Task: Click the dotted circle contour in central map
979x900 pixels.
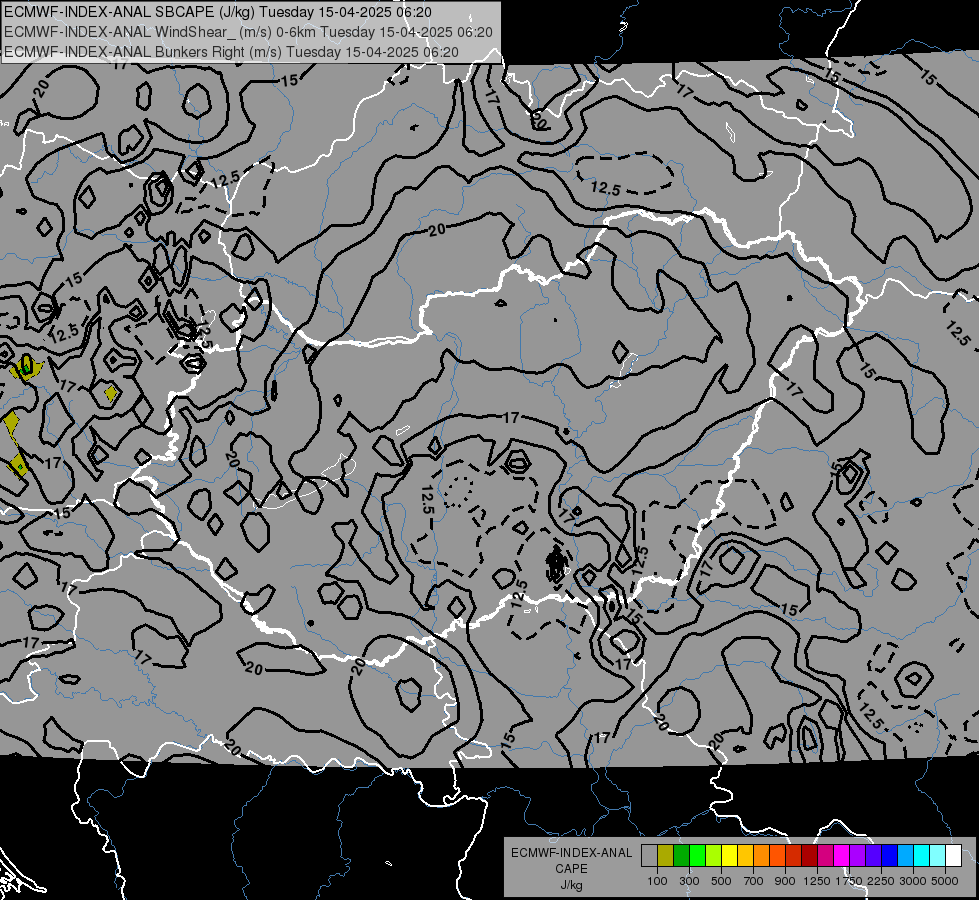Action: pyautogui.click(x=460, y=492)
